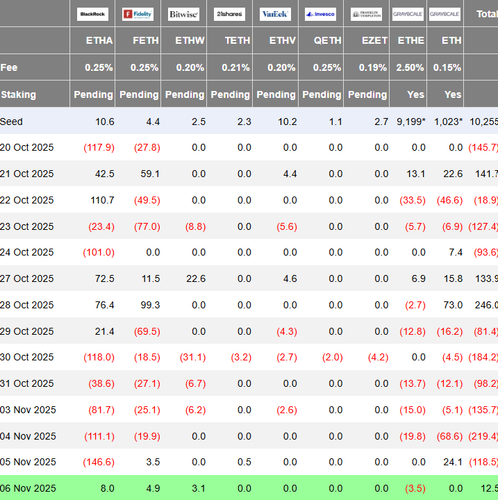
Task: Select the 31 Oct 2025 date
Action: click(27, 384)
